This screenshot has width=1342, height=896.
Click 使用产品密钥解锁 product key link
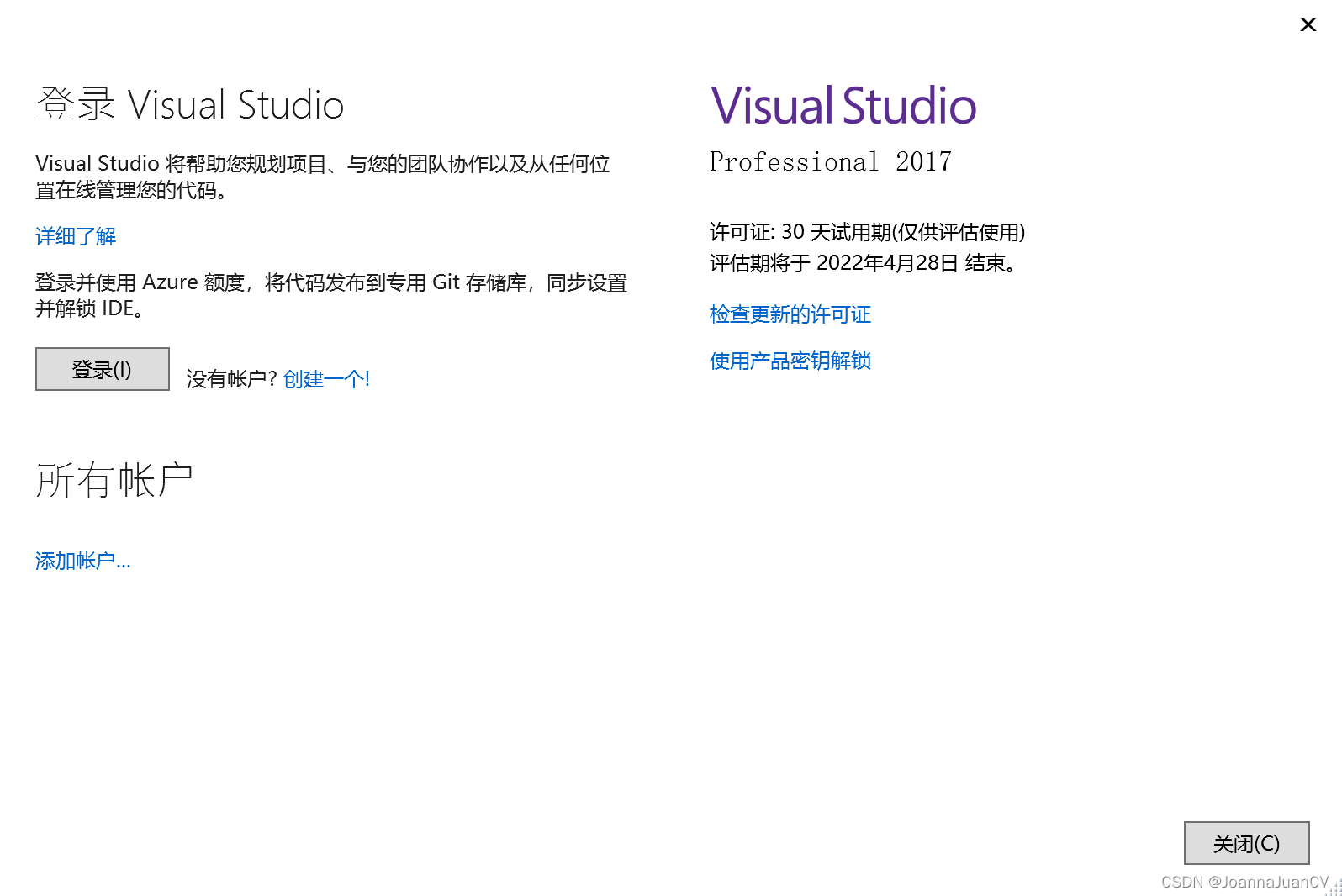pos(790,361)
